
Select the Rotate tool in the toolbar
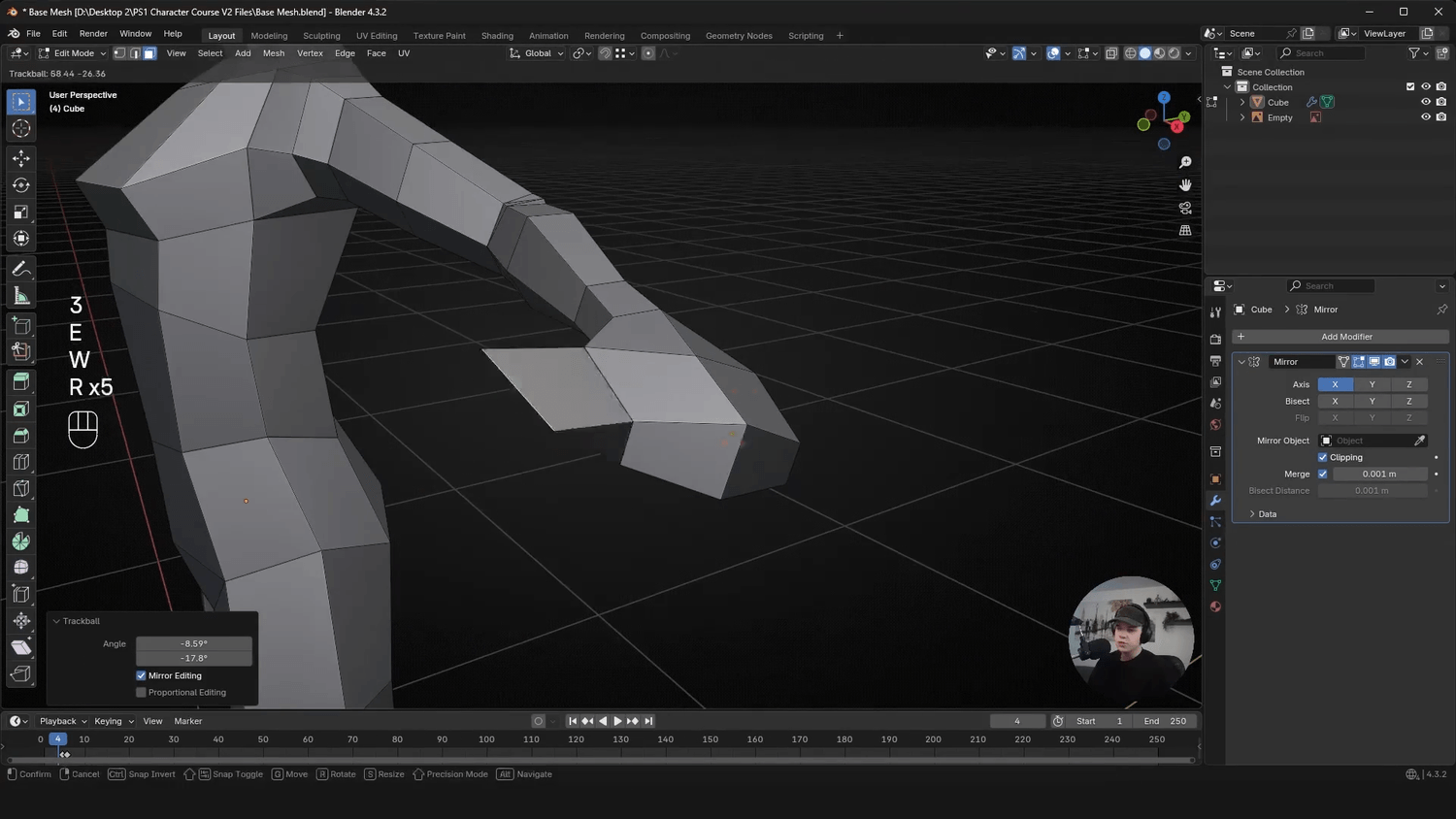point(20,184)
